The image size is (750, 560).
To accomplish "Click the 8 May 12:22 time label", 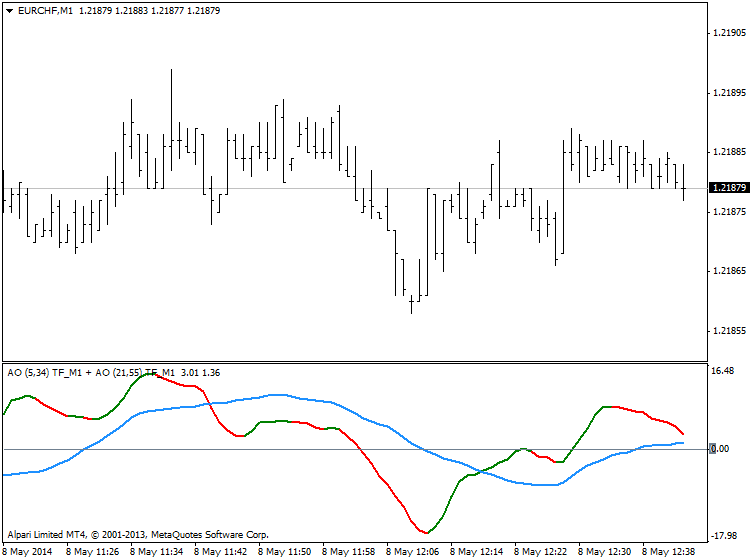I will 541,551.
